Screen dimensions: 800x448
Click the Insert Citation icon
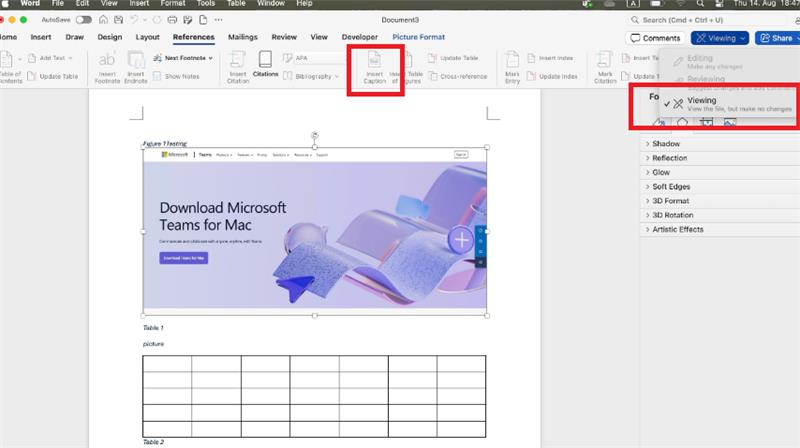point(237,60)
